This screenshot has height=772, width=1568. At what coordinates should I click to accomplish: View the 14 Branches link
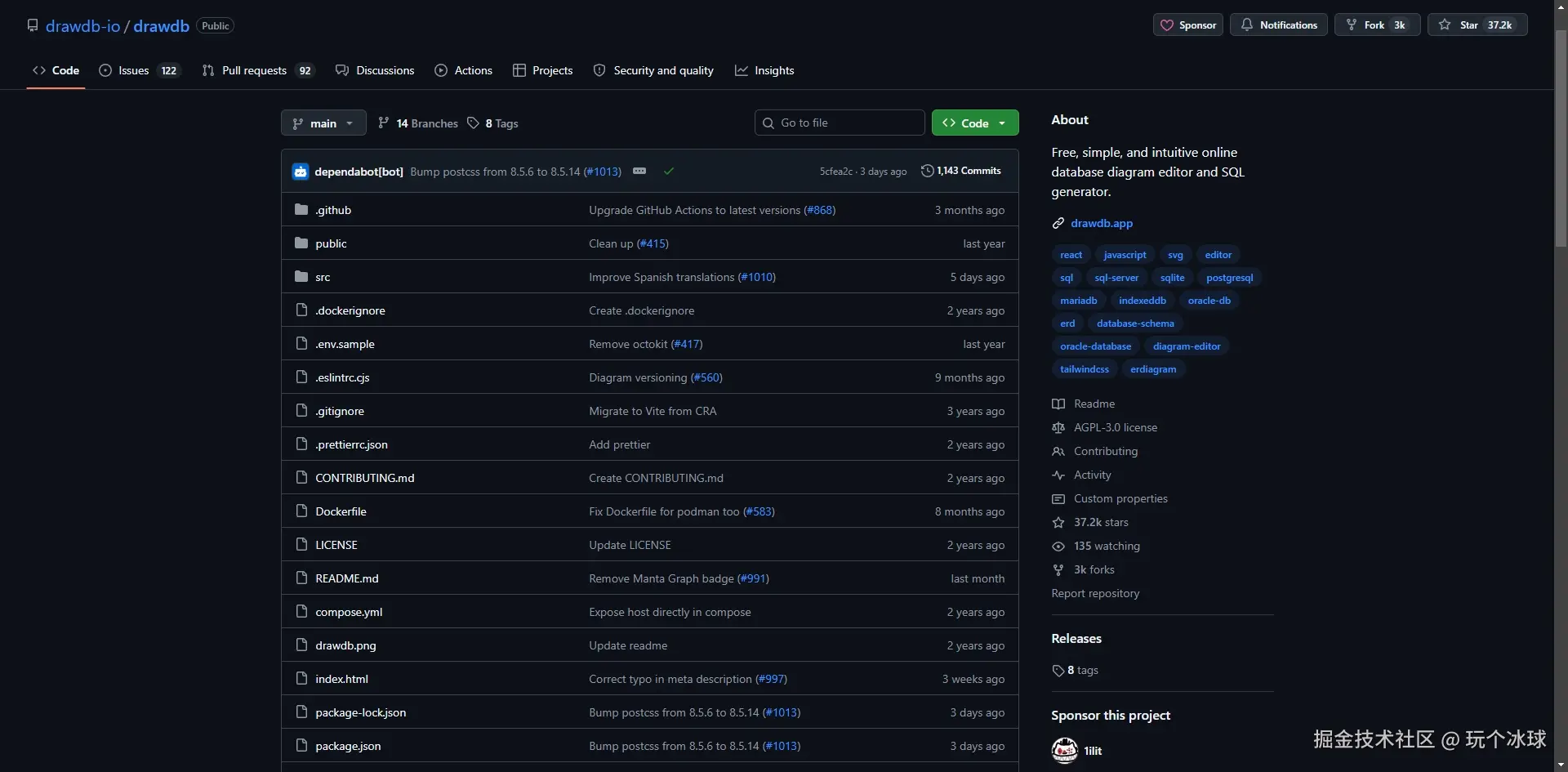(x=418, y=123)
